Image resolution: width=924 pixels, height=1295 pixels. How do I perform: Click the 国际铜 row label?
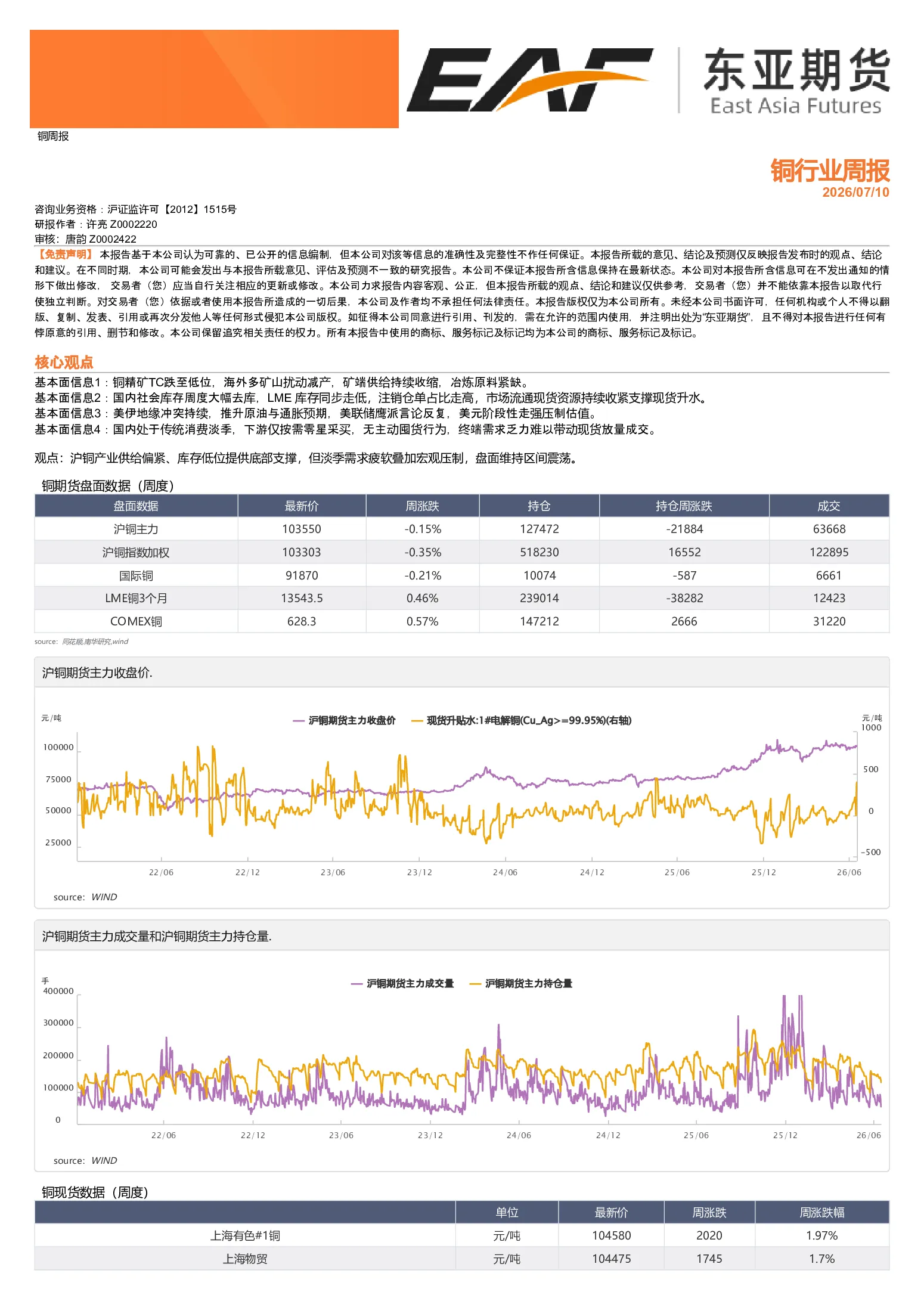click(136, 575)
